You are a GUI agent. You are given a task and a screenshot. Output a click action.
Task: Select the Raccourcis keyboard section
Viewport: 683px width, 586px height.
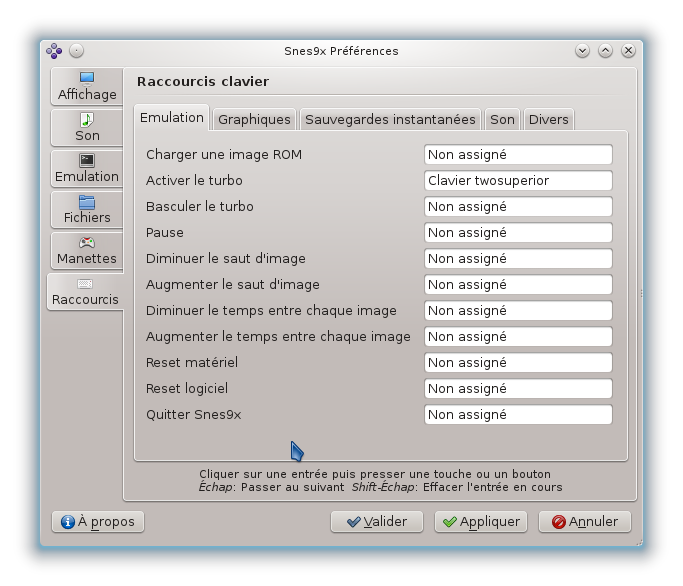click(85, 291)
